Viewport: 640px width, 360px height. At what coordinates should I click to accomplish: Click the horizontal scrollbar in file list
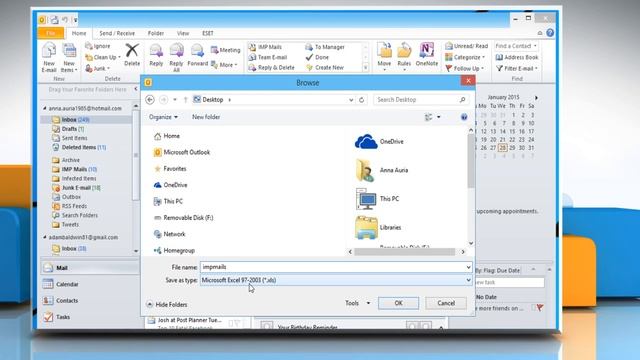coord(404,252)
